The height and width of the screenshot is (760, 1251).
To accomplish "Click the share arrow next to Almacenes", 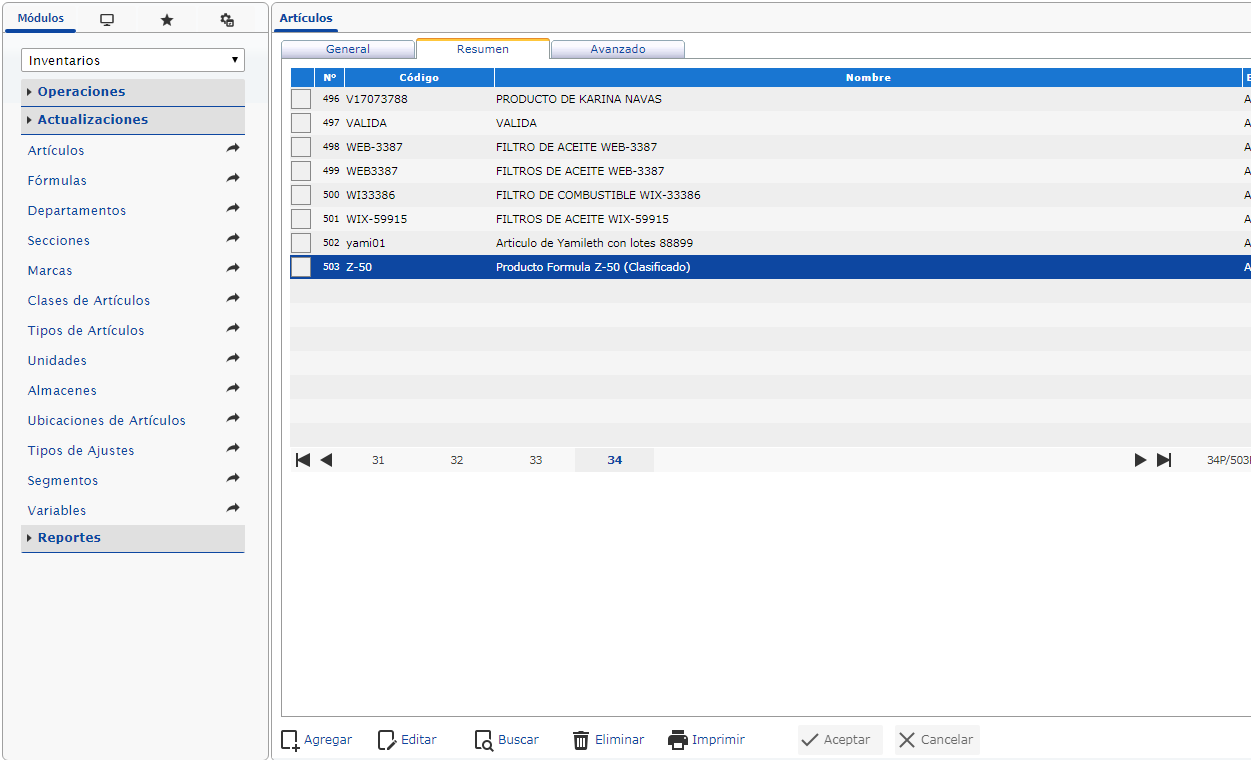I will point(233,388).
